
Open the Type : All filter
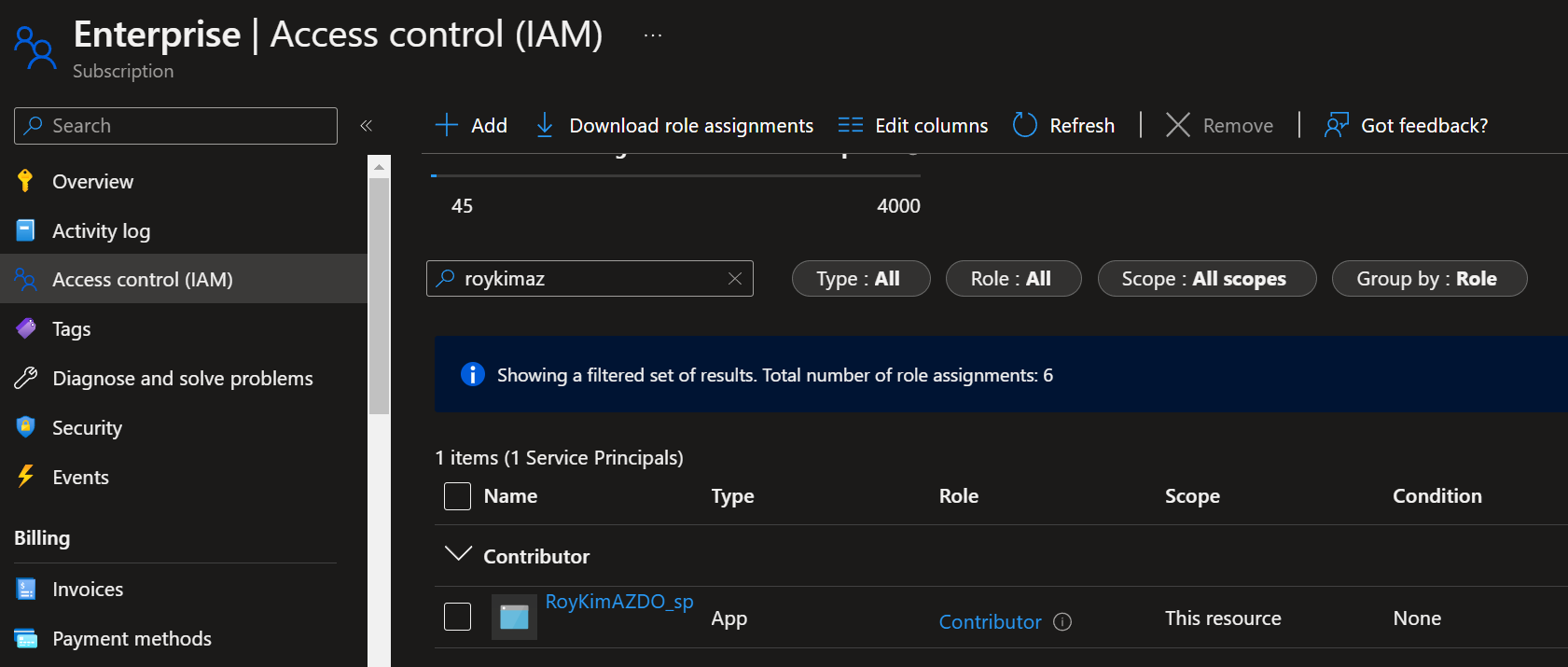point(860,279)
